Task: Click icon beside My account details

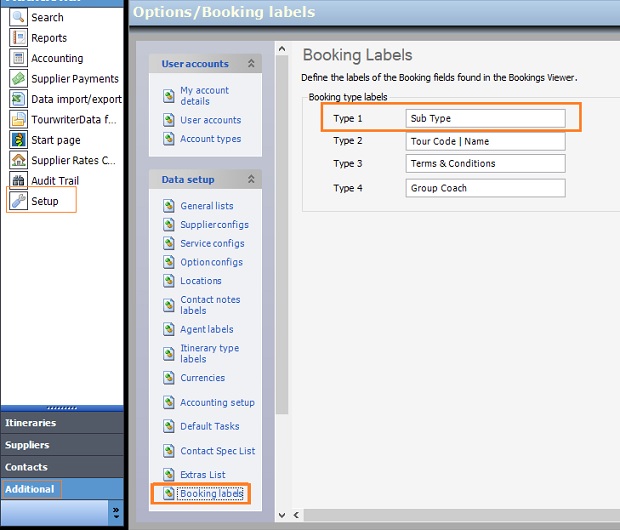Action: (169, 96)
